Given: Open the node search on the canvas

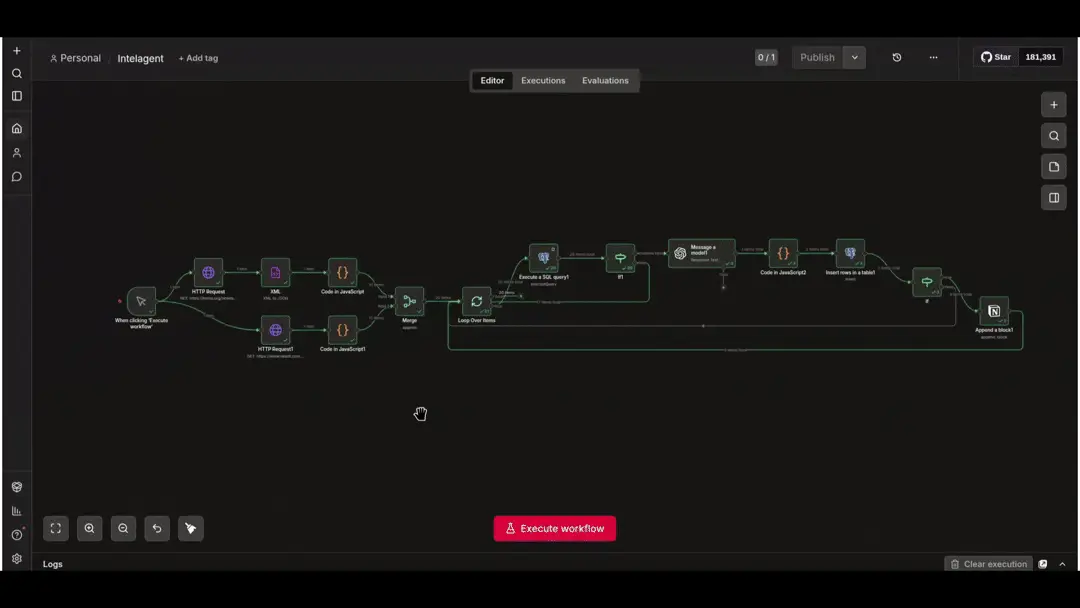Looking at the screenshot, I should click(1054, 136).
